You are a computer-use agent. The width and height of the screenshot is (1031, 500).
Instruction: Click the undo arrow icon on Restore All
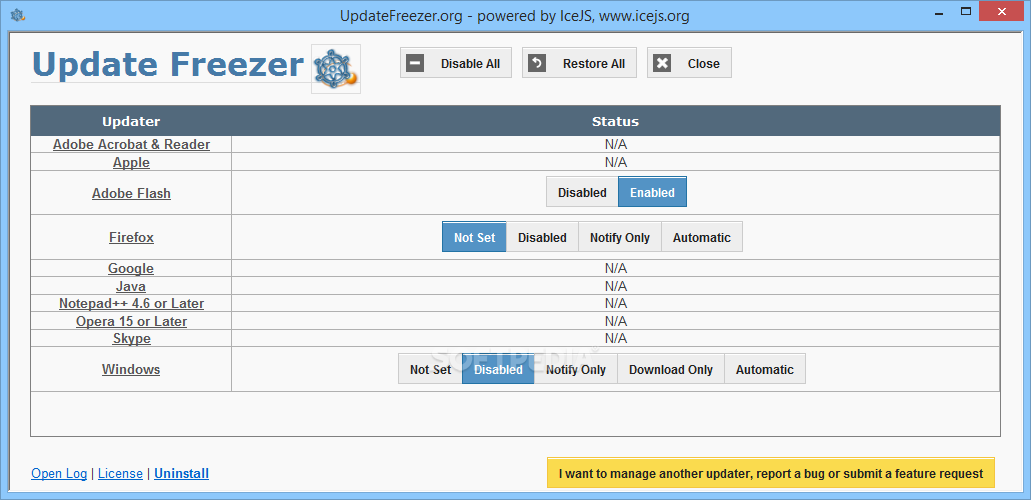pyautogui.click(x=537, y=63)
